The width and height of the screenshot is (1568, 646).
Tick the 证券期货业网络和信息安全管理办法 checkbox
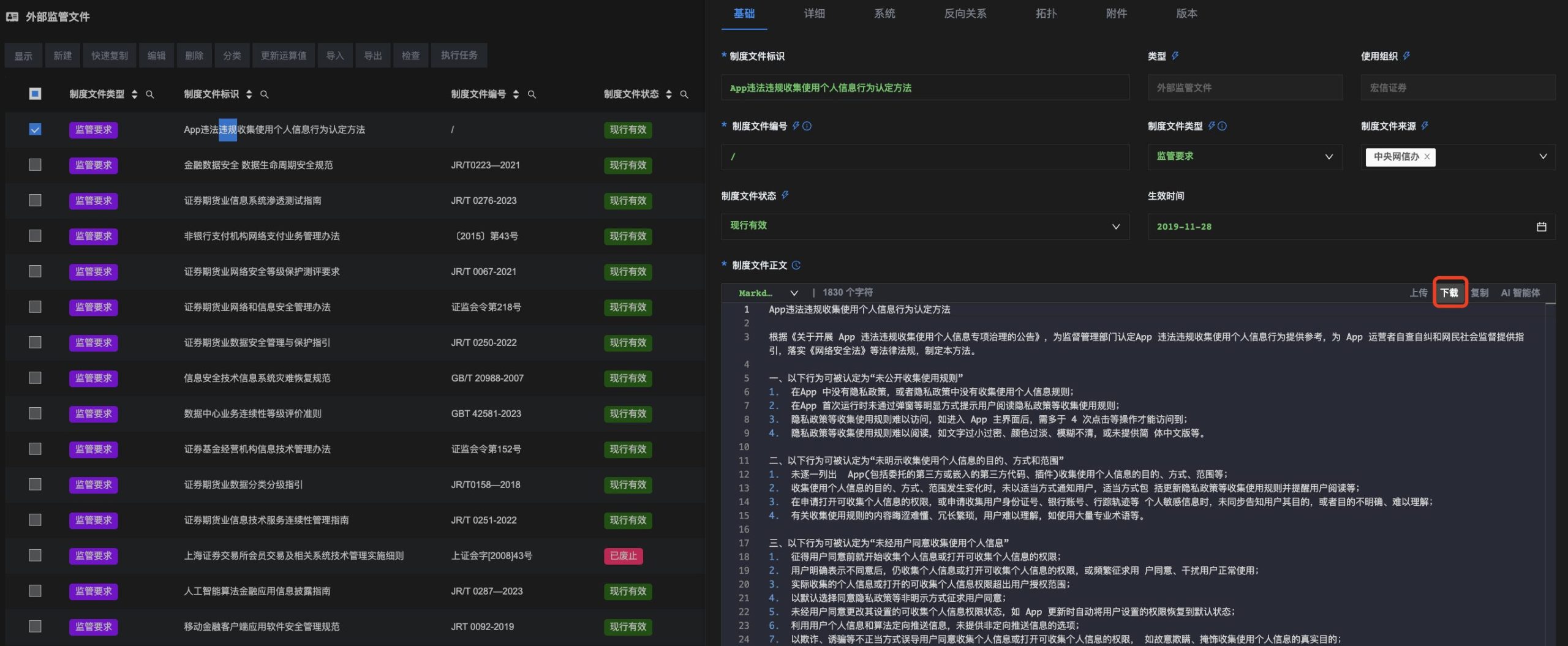35,307
